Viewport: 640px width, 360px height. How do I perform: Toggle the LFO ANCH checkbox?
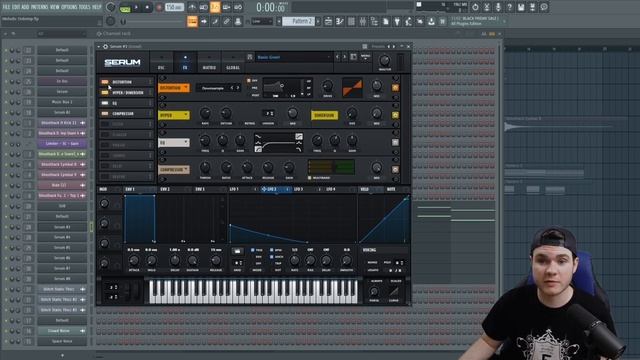[x=271, y=257]
